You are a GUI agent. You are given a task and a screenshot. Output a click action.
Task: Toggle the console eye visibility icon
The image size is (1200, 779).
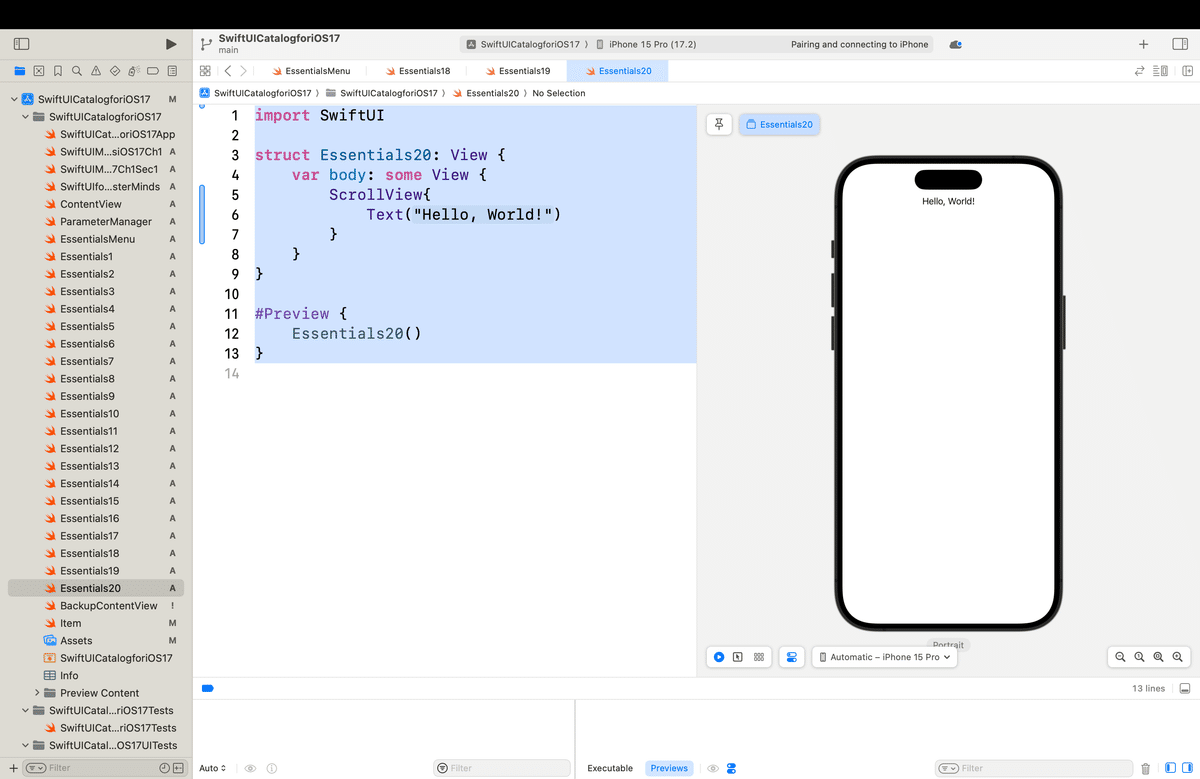click(713, 768)
